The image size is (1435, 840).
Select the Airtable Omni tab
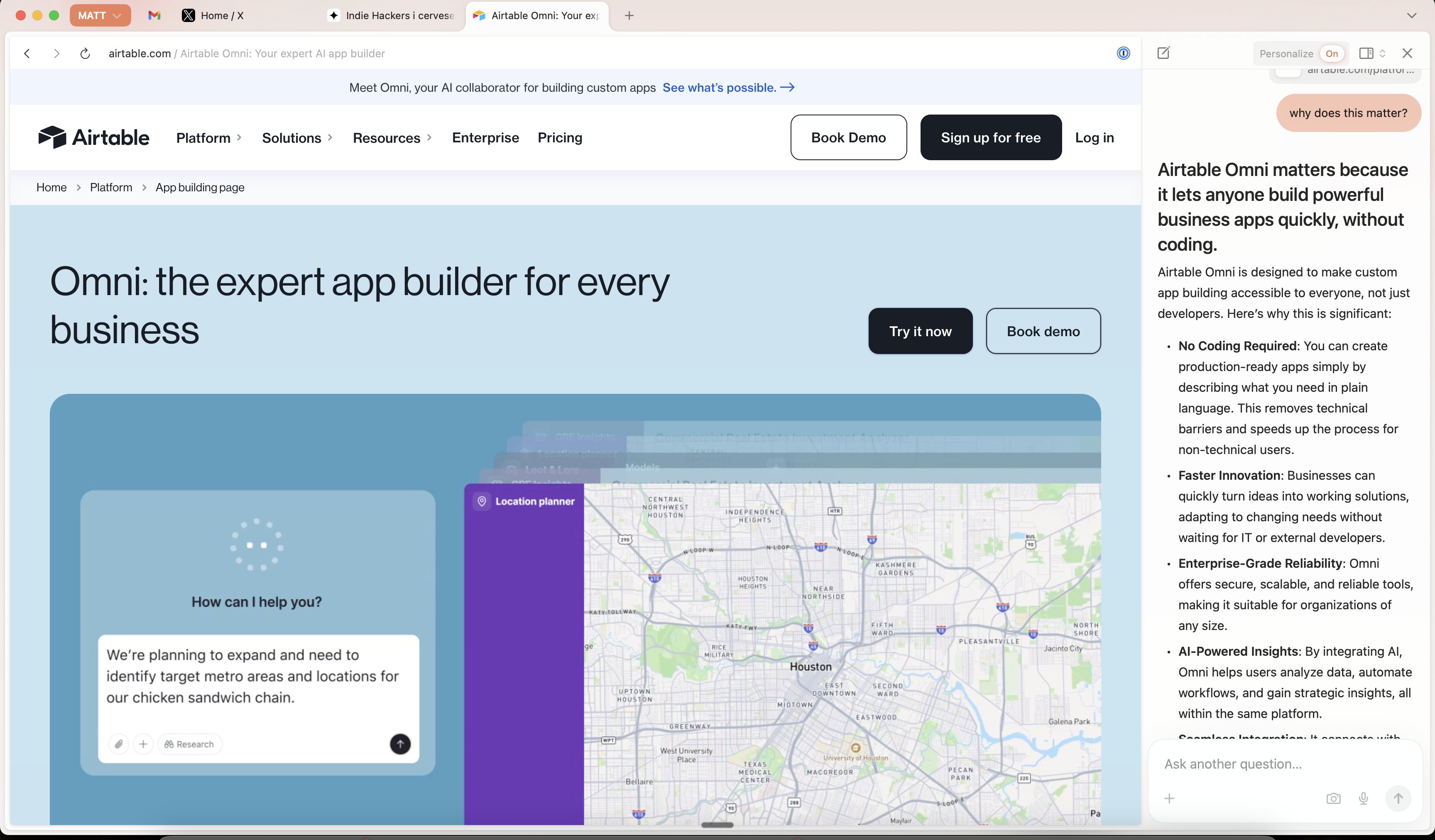pyautogui.click(x=537, y=15)
